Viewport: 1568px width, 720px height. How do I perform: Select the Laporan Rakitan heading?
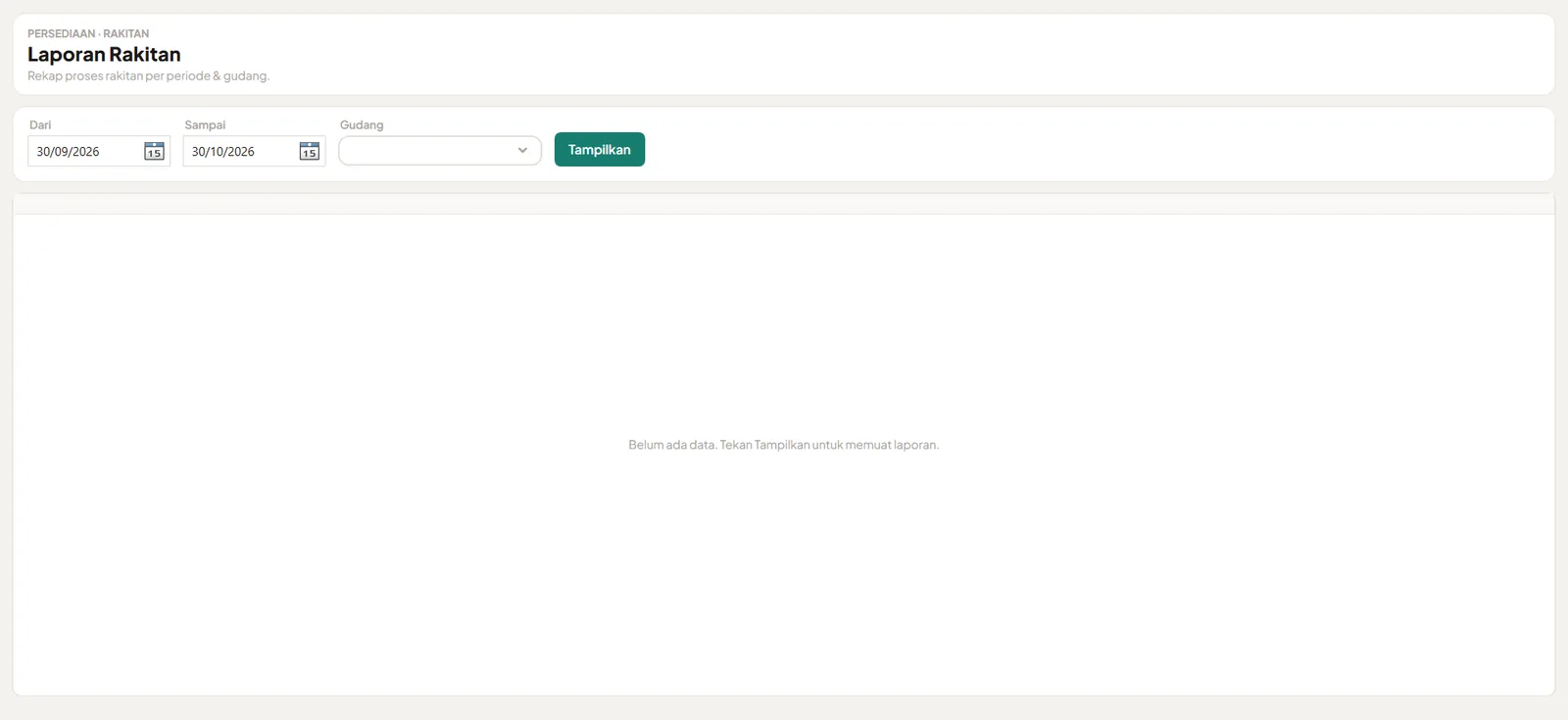104,55
